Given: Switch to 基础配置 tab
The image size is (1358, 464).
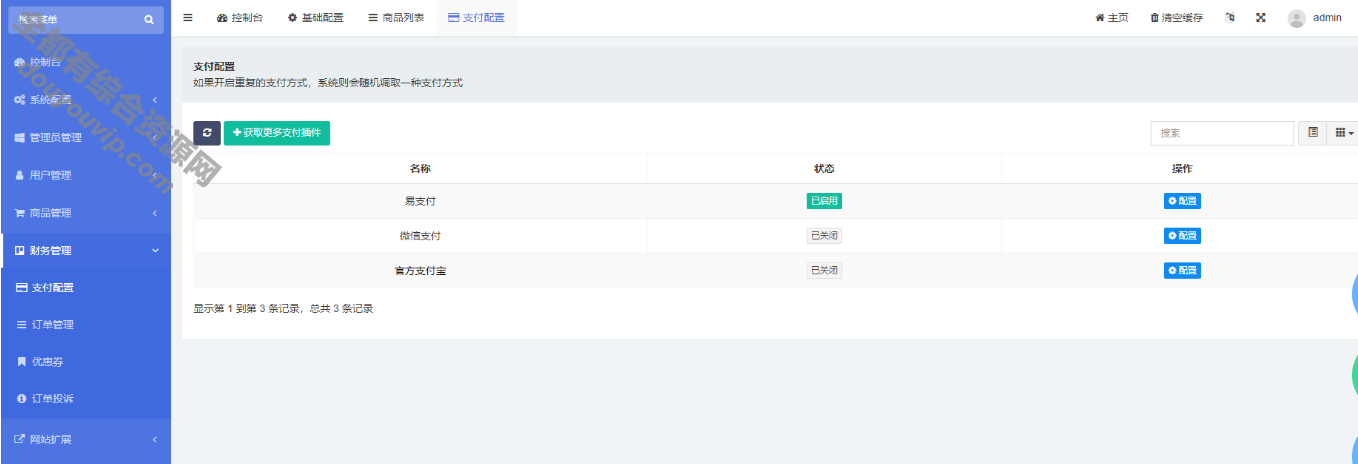Looking at the screenshot, I should 315,18.
